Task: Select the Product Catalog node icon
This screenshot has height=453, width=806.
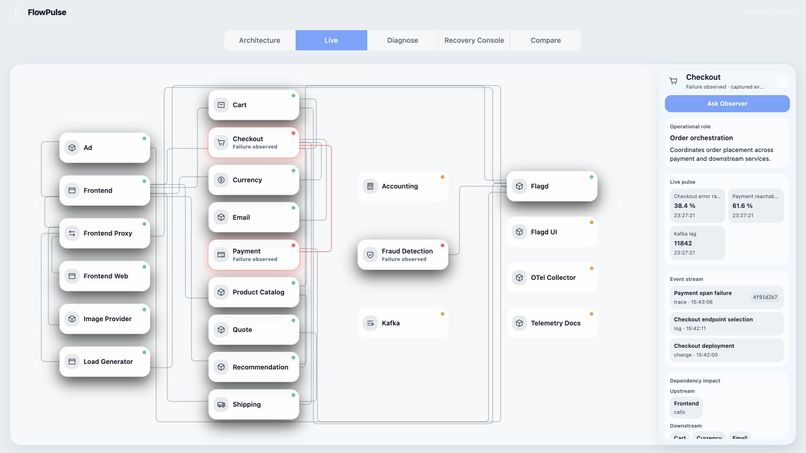Action: pyautogui.click(x=221, y=292)
